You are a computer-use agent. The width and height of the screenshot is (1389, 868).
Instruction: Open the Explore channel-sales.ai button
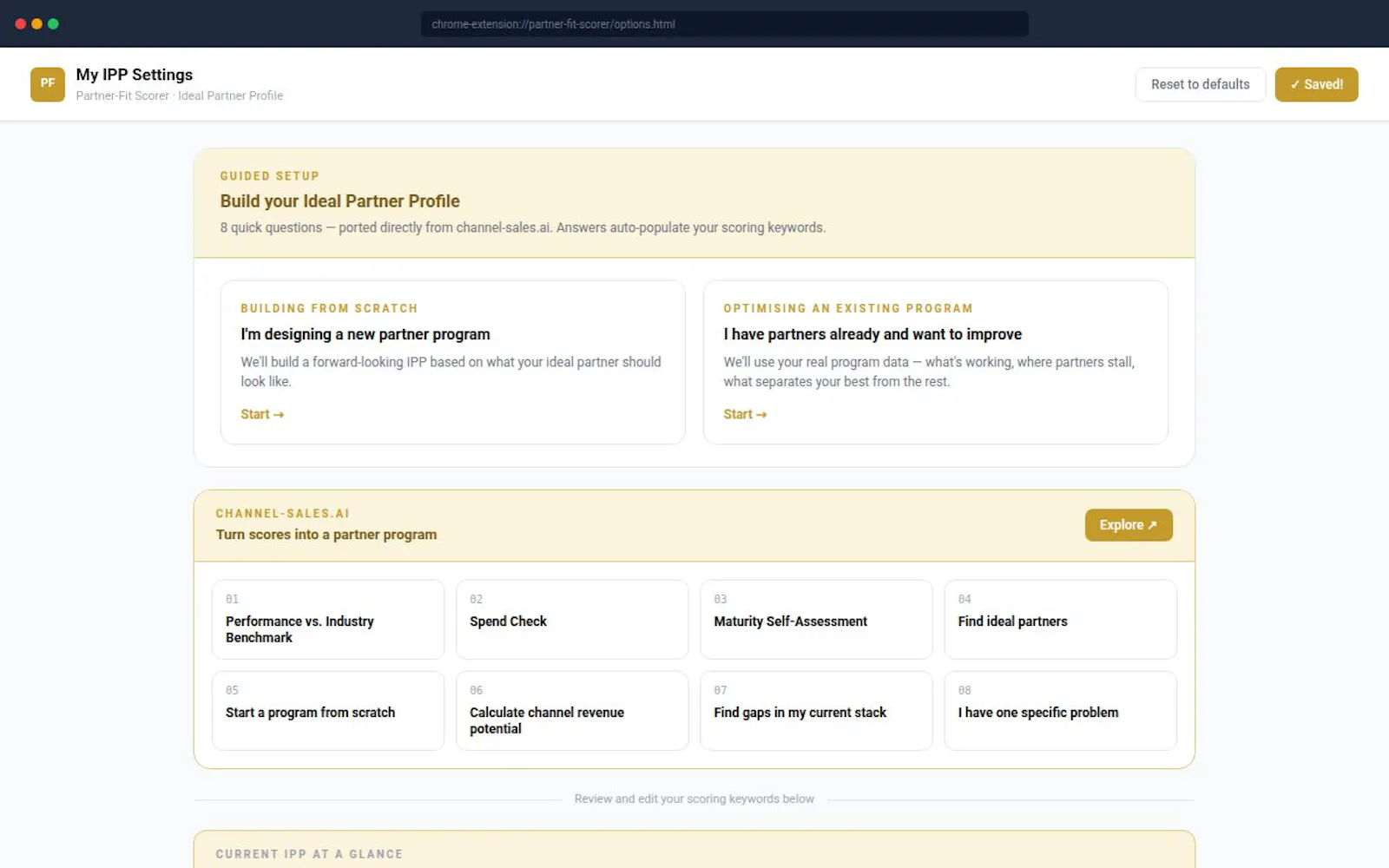[x=1129, y=525]
